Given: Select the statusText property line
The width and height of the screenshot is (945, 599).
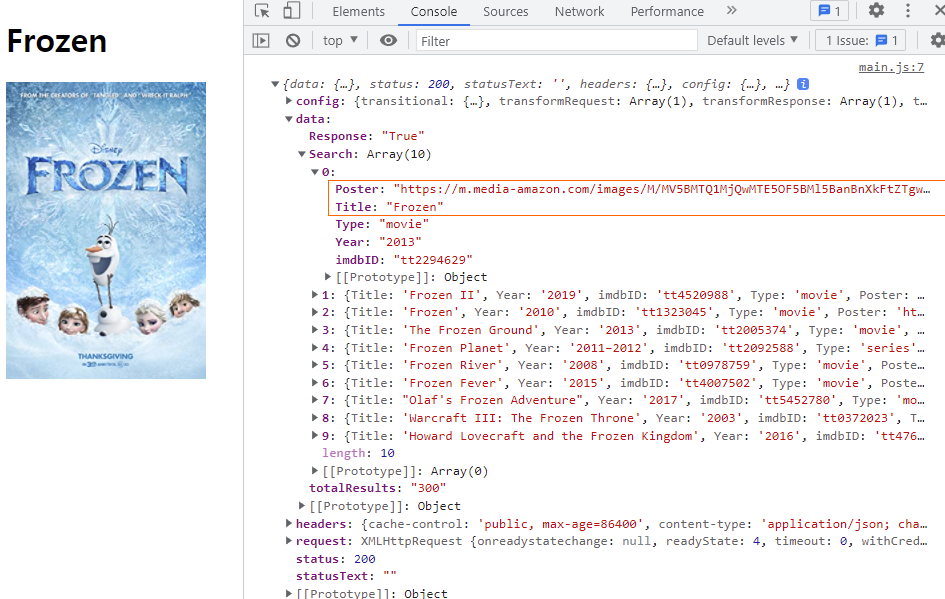Looking at the screenshot, I should pos(346,577).
